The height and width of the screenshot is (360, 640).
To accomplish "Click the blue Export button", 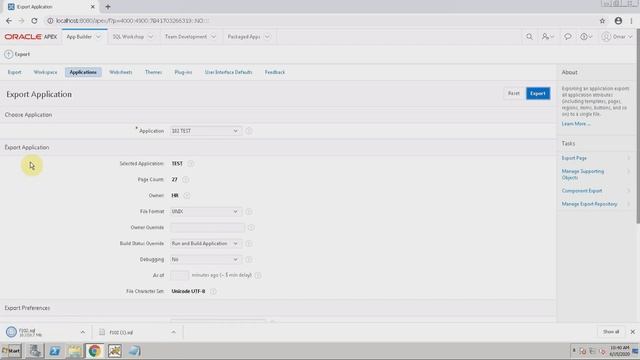I will pos(538,93).
